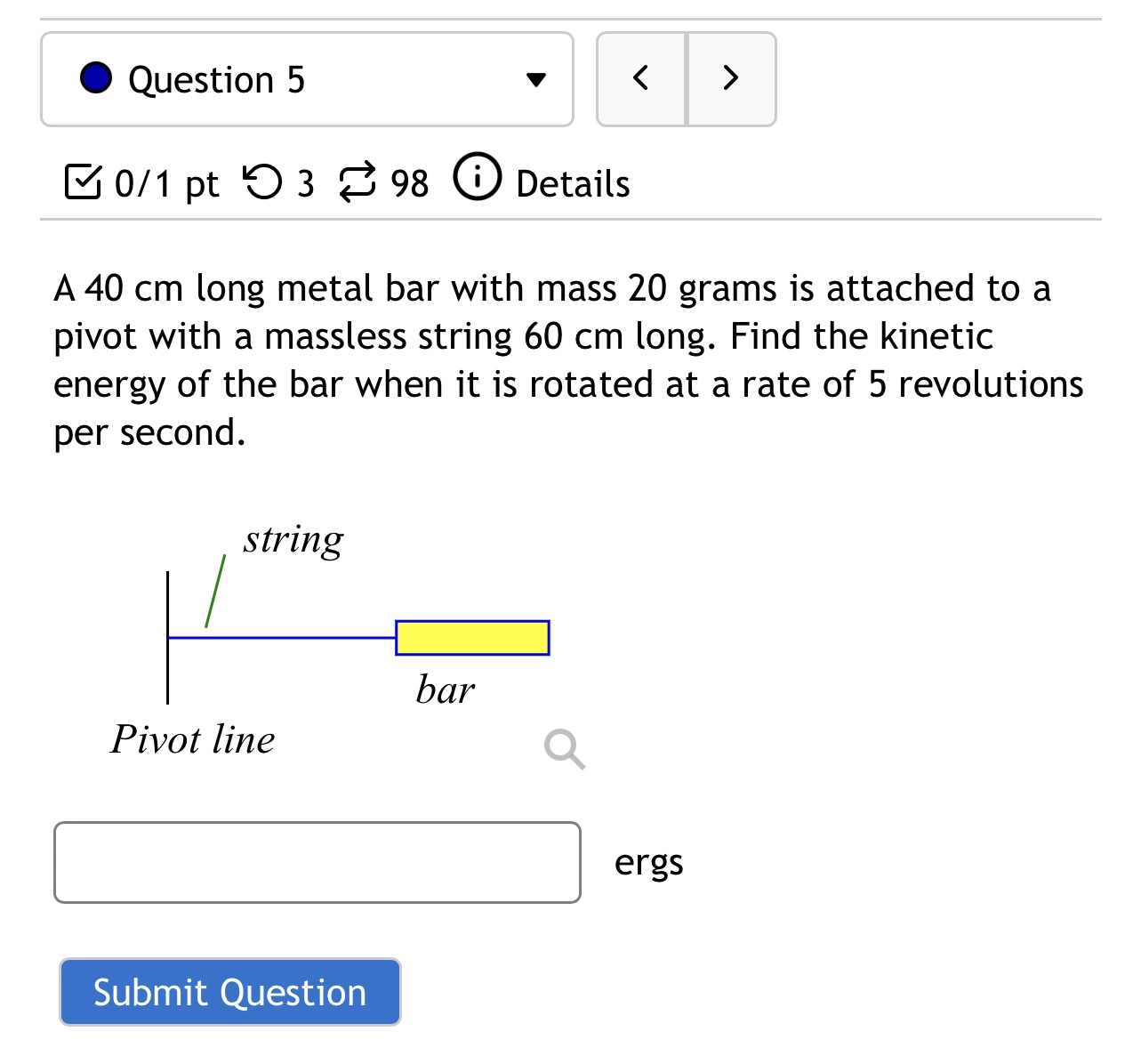This screenshot has width=1141, height=1064.
Task: Click the blue dot beside Question 5
Action: (x=96, y=78)
